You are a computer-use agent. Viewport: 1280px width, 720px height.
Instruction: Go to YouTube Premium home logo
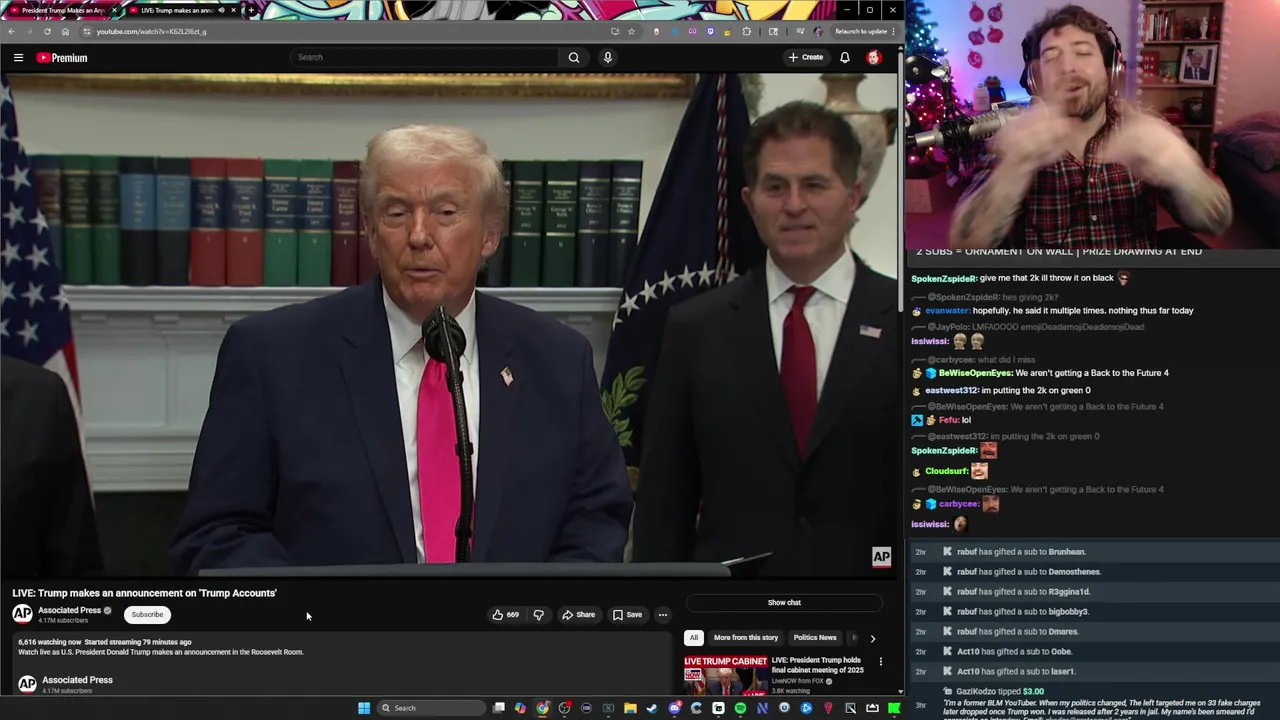62,58
